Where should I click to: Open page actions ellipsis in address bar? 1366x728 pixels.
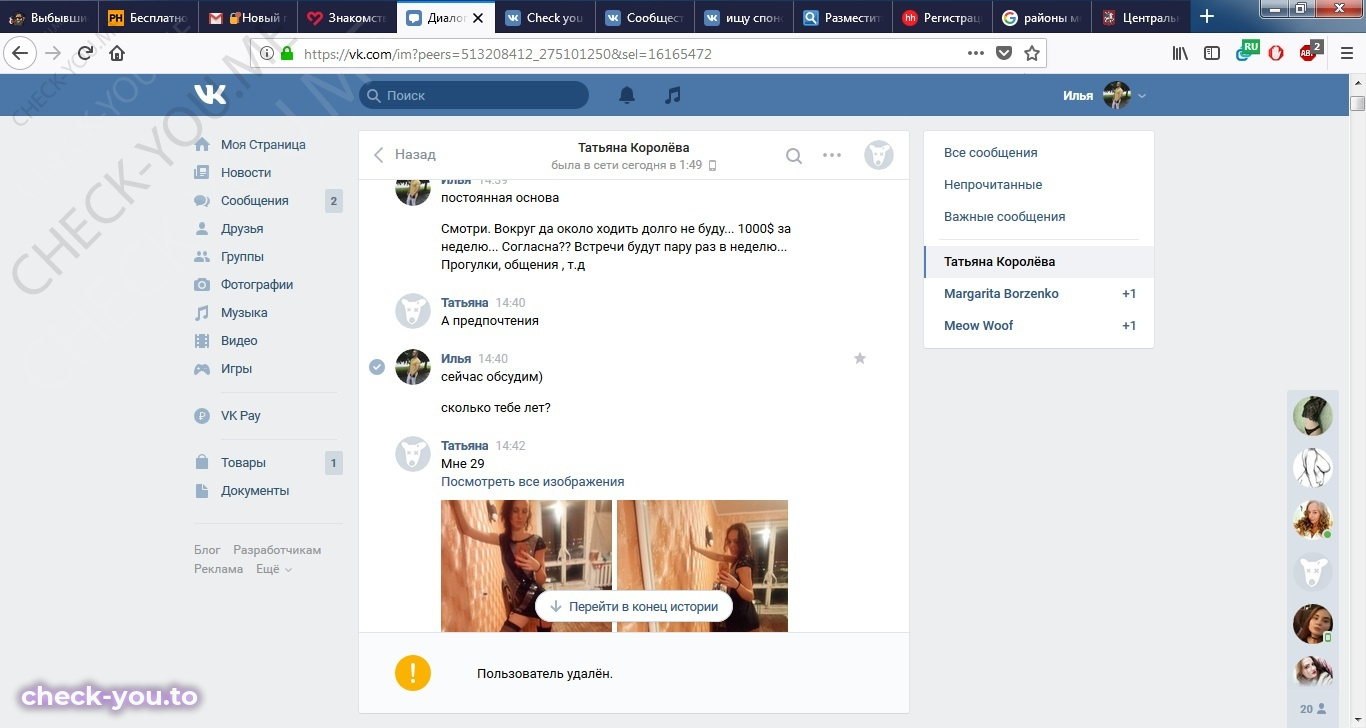tap(976, 53)
